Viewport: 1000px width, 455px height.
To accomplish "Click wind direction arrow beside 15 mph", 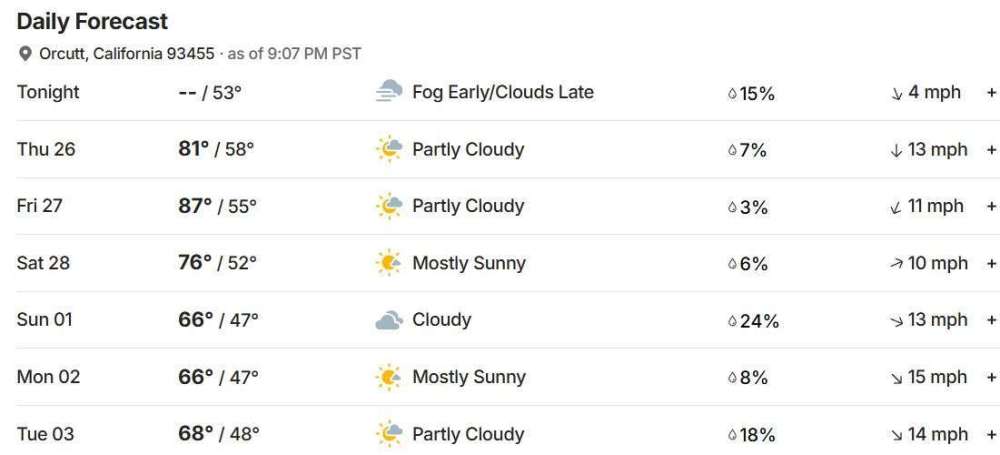I will tap(896, 378).
